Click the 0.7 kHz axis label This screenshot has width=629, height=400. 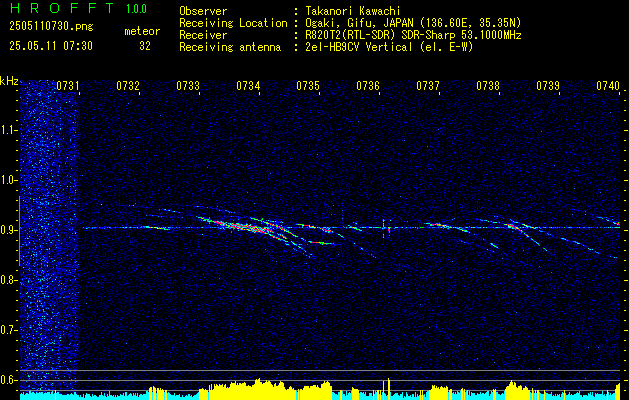[x=9, y=330]
